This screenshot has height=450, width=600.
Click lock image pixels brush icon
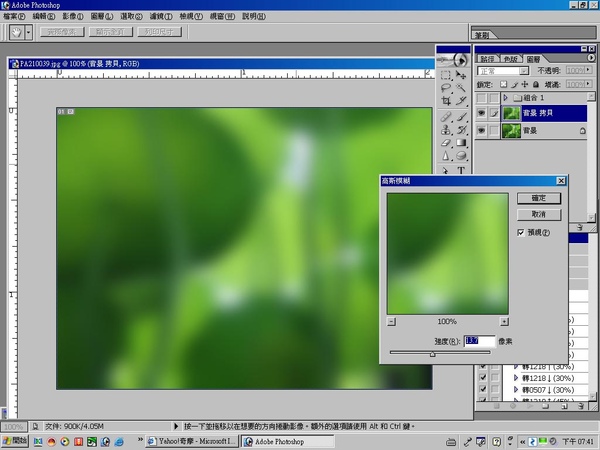click(x=515, y=84)
